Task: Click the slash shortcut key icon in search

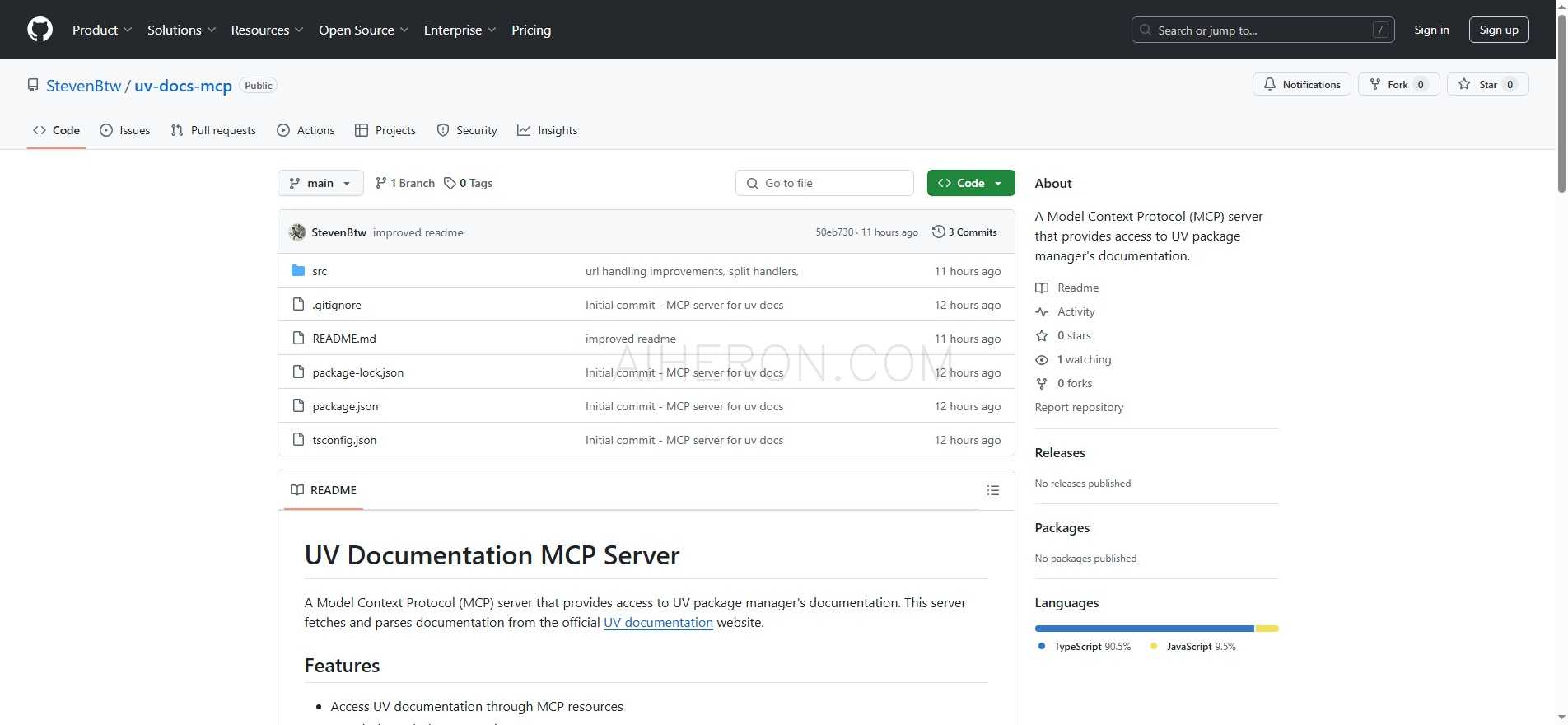Action: (x=1381, y=30)
